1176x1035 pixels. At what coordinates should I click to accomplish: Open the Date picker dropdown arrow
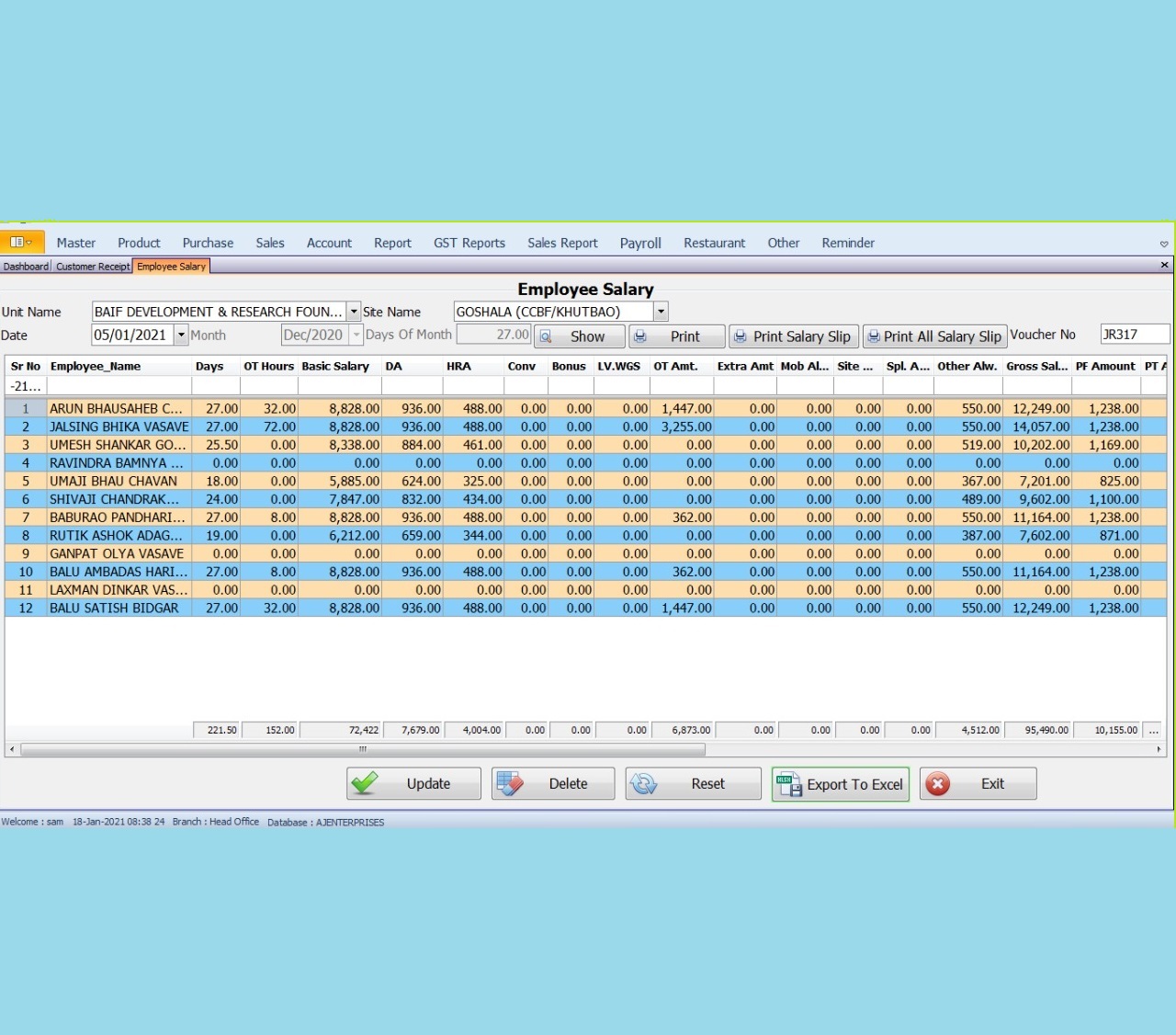(x=181, y=336)
